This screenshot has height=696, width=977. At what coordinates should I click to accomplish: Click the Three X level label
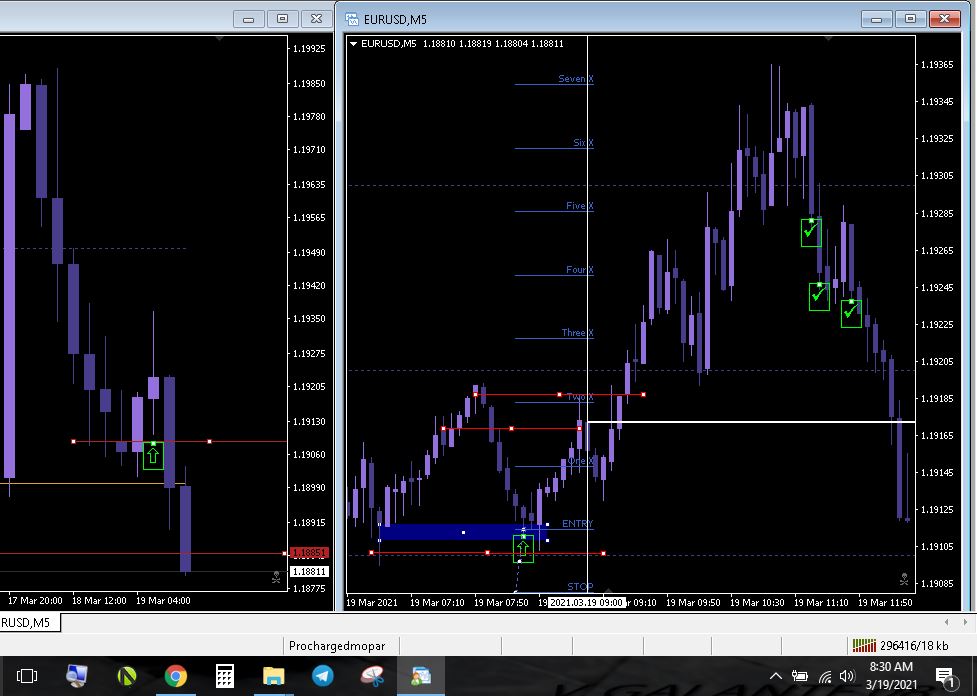578,333
